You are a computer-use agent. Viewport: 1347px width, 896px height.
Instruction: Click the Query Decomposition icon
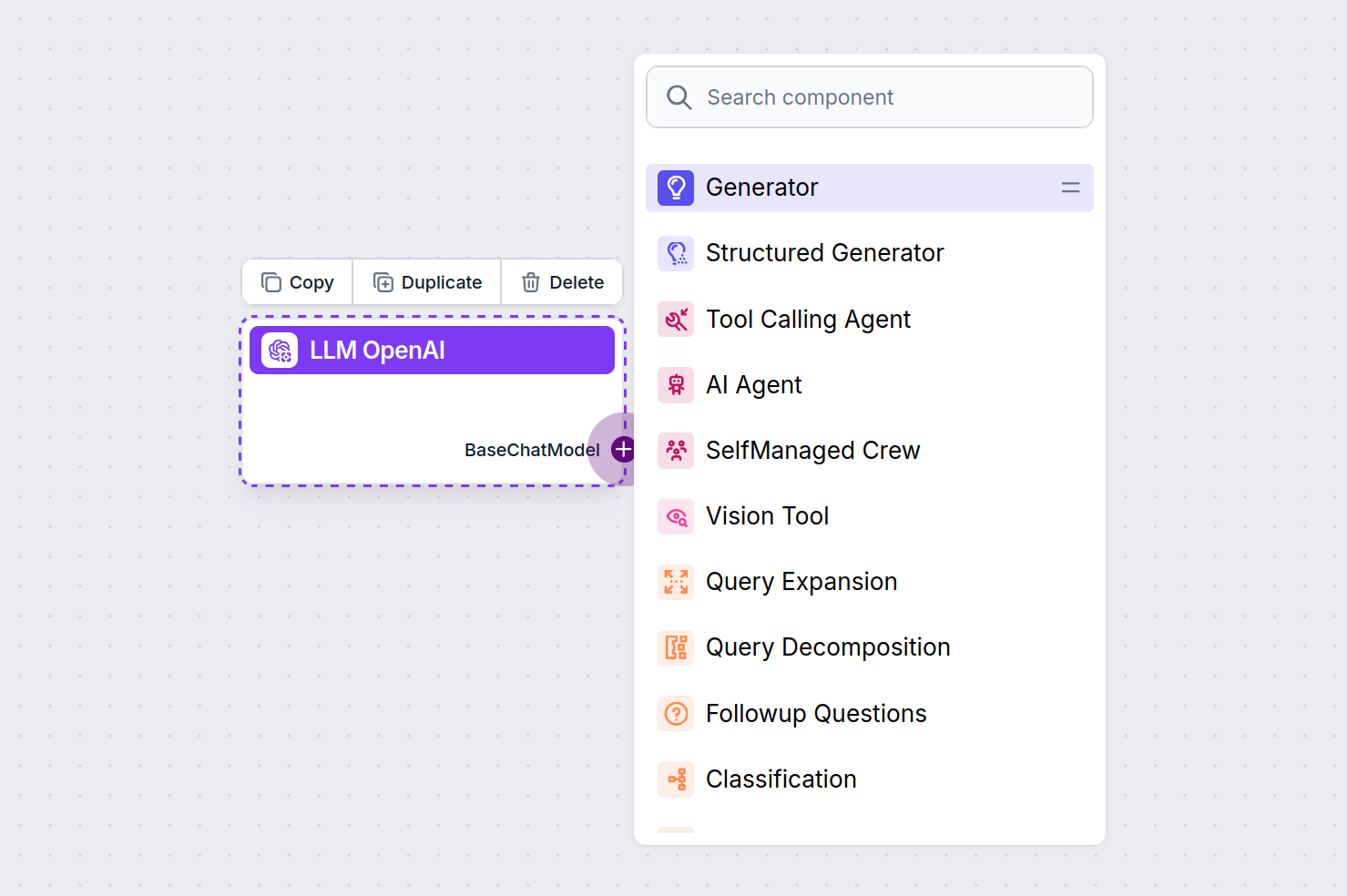pyautogui.click(x=676, y=647)
